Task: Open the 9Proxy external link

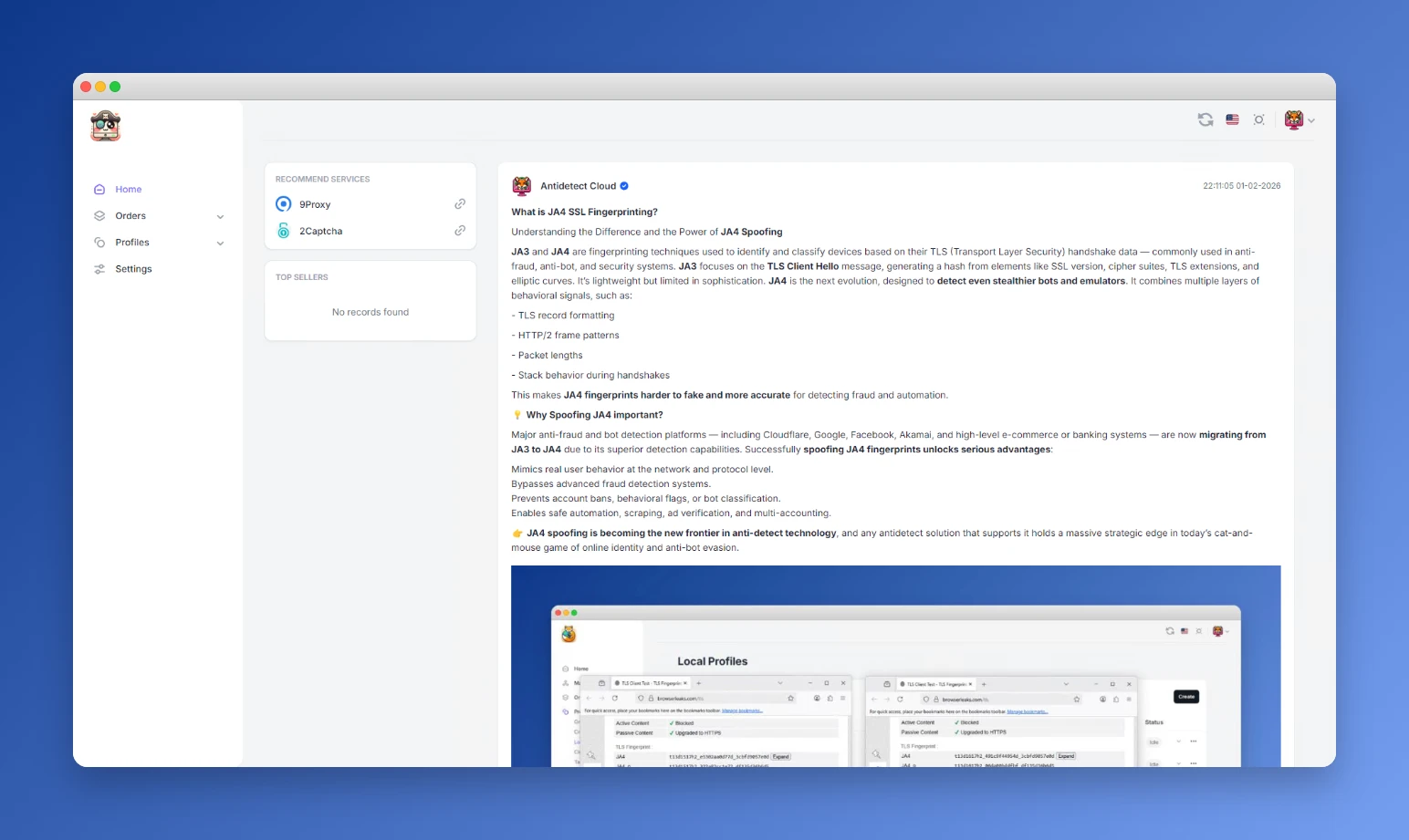Action: (460, 203)
